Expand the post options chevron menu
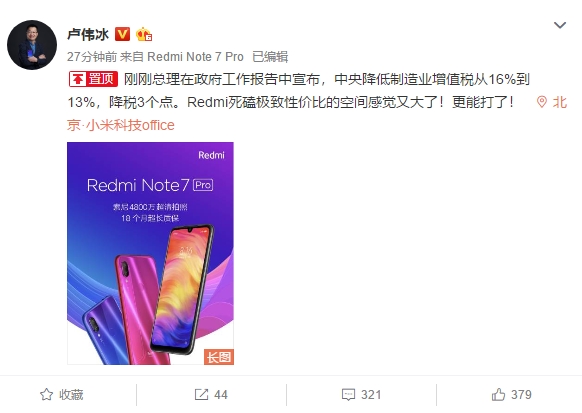The height and width of the screenshot is (413, 582). (x=560, y=25)
